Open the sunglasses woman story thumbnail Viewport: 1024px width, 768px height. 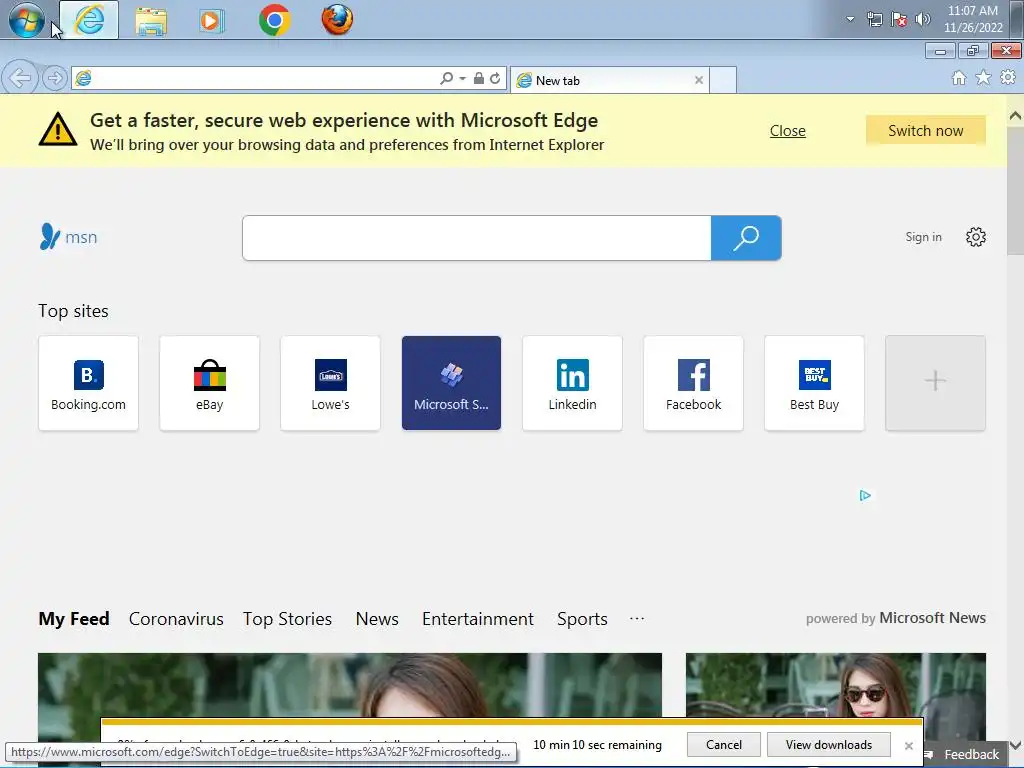tap(836, 686)
